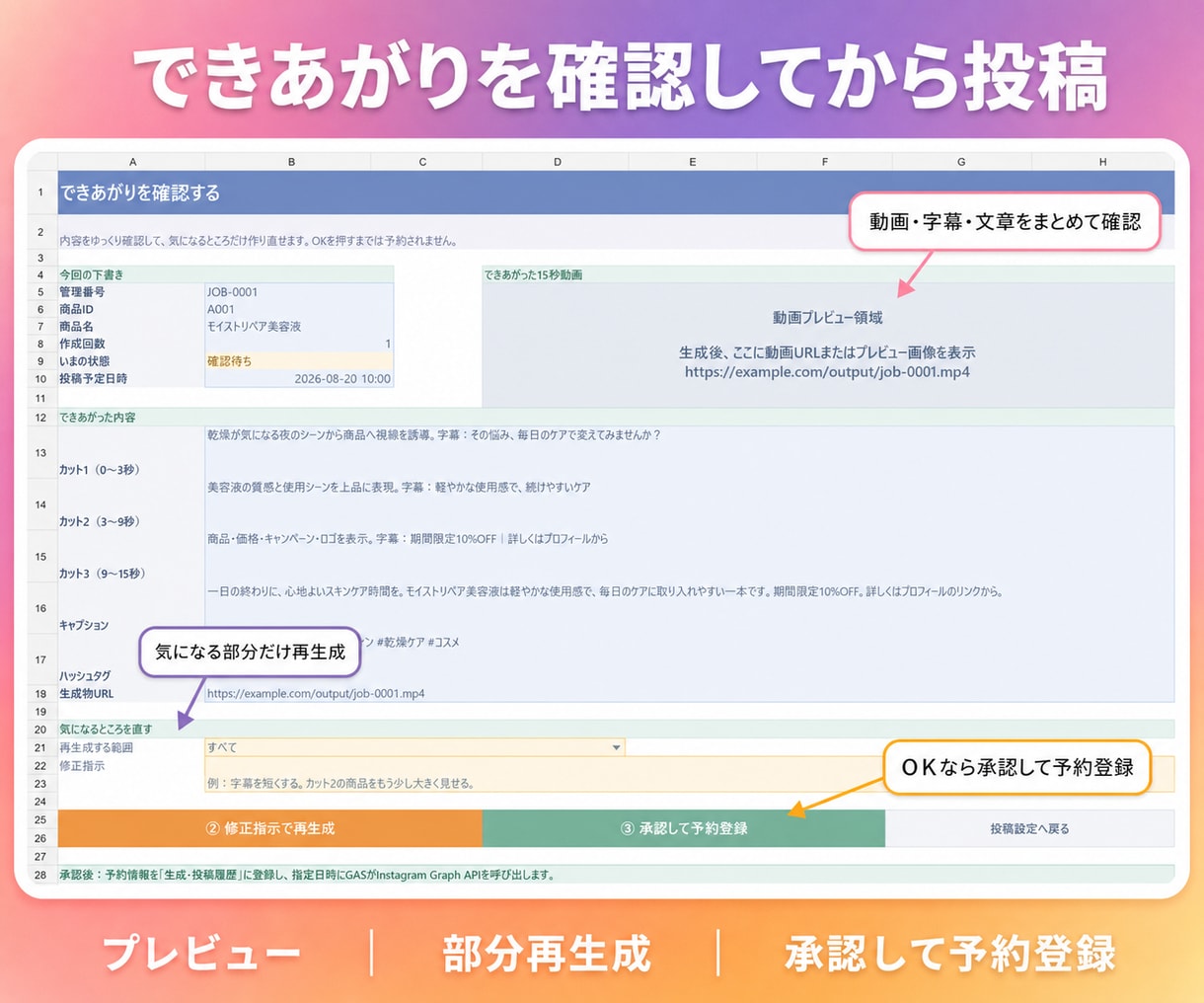Select column E header
This screenshot has height=1003, width=1204.
[x=692, y=162]
